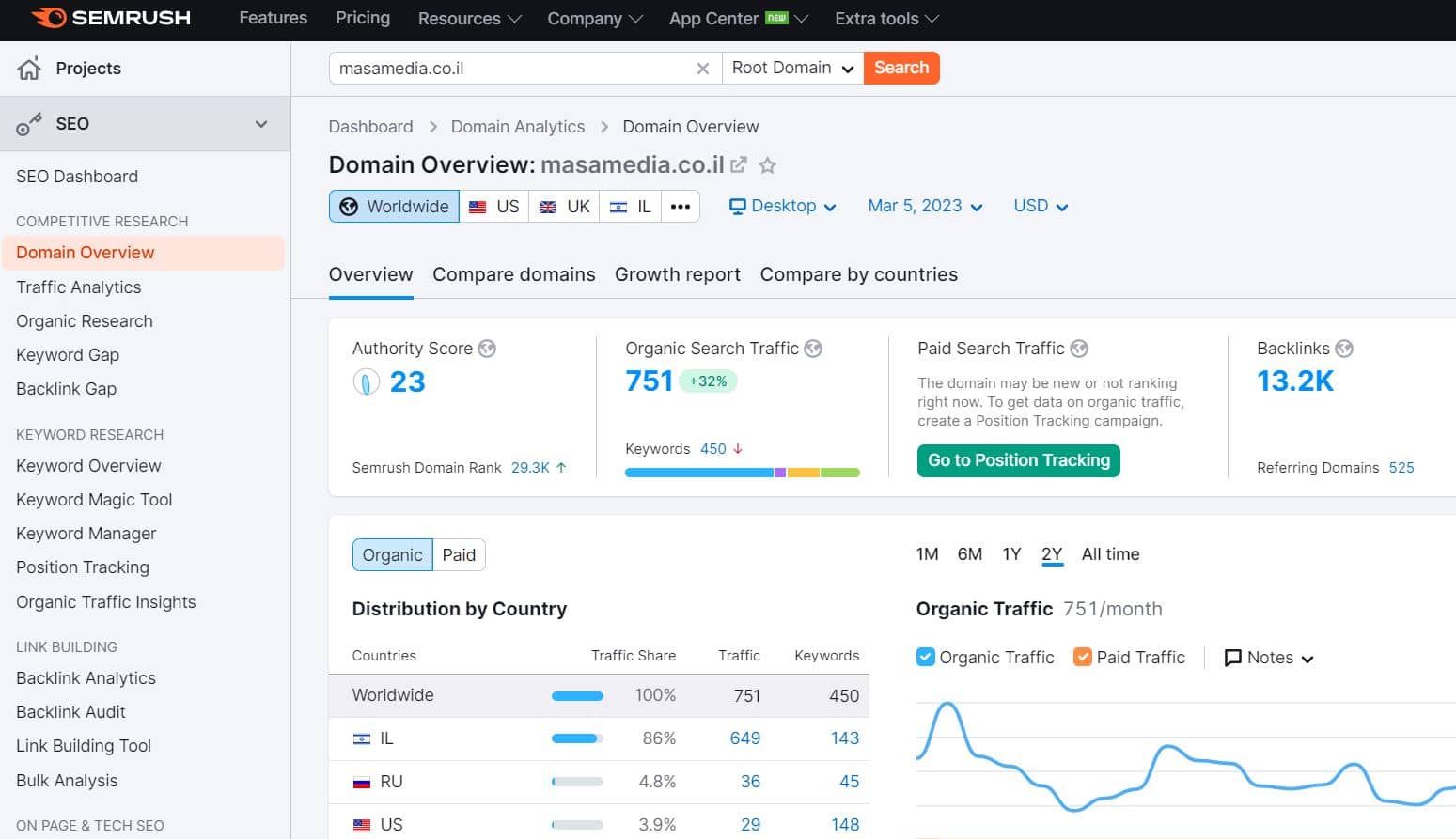
Task: Click US flag in countries table
Action: [362, 825]
